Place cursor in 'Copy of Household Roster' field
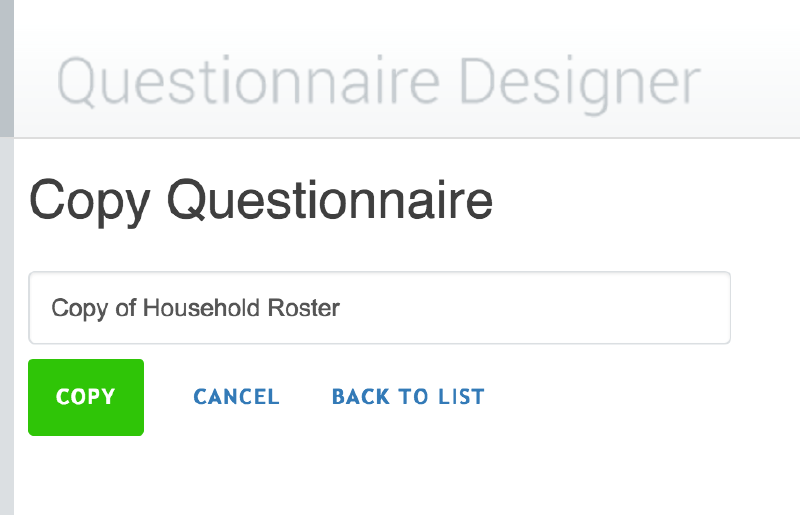800x515 pixels. pos(380,308)
